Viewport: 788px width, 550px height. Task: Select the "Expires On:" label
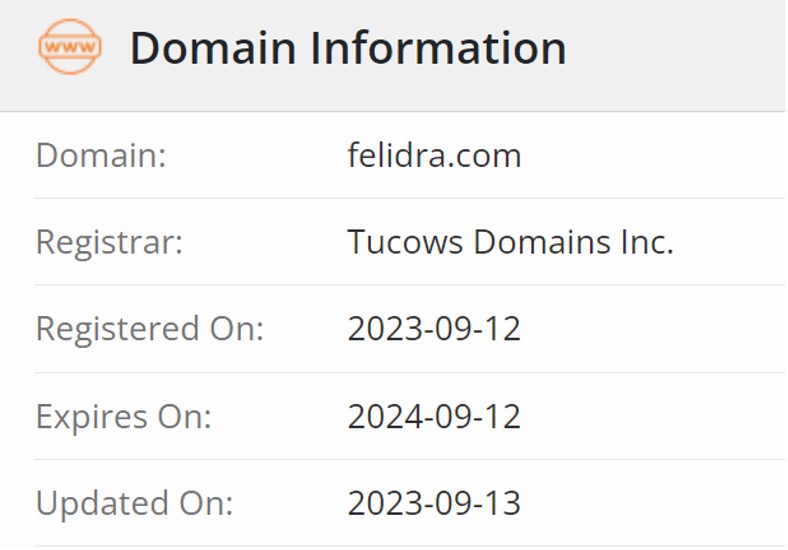[x=123, y=416]
